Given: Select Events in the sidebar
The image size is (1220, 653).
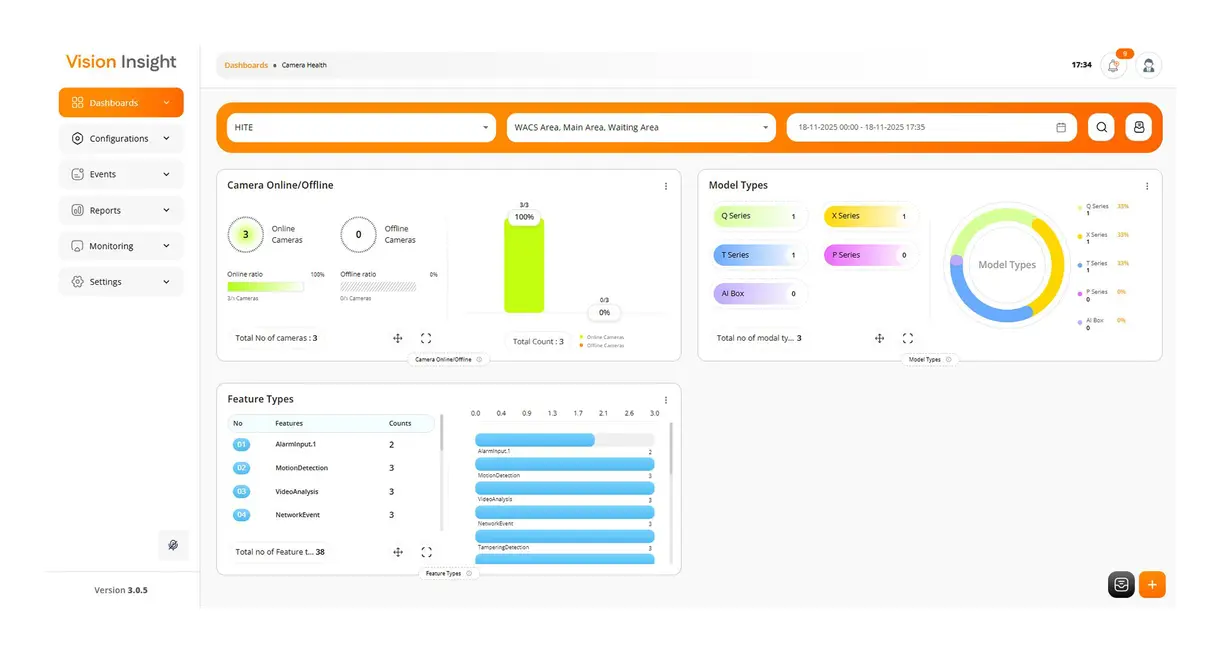Looking at the screenshot, I should pos(121,174).
